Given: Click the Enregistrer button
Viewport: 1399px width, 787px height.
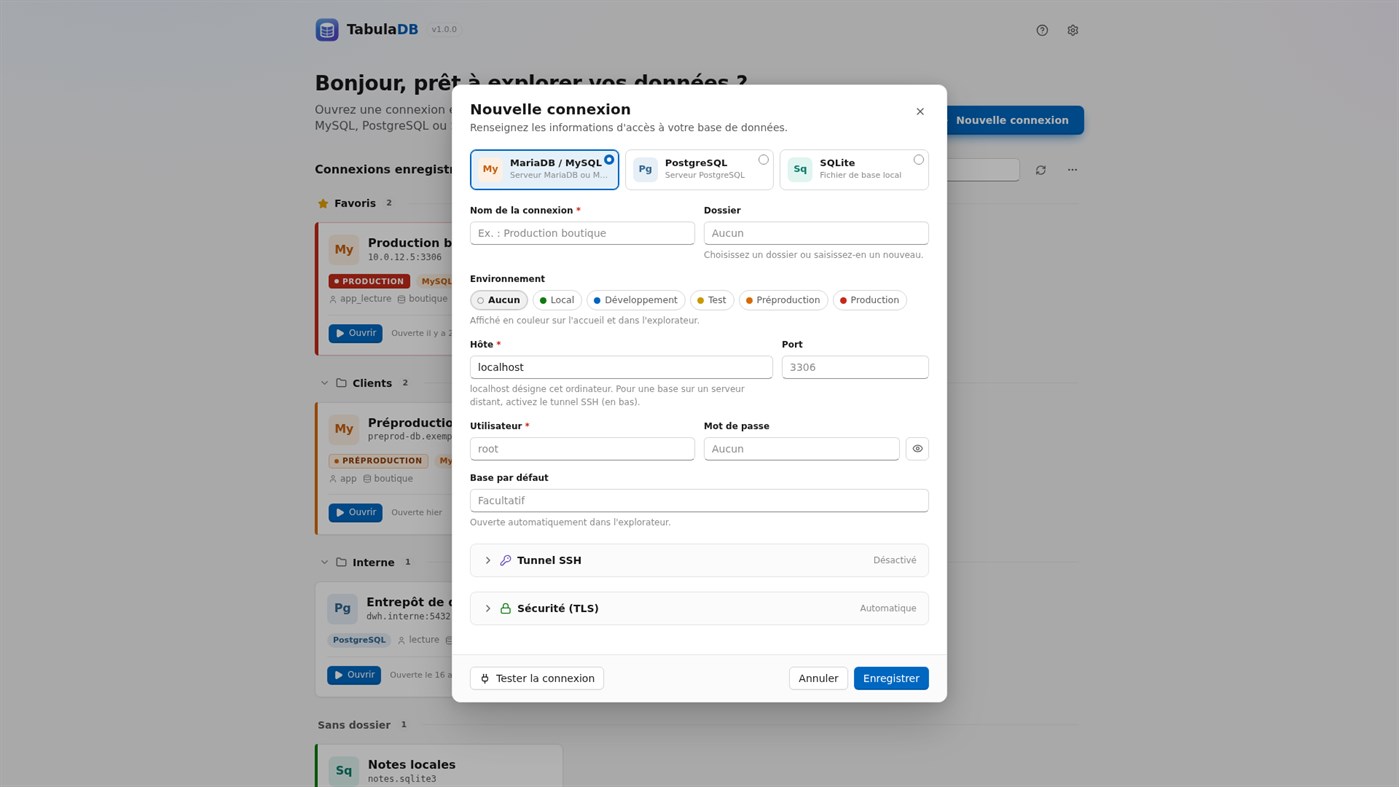Looking at the screenshot, I should click(891, 679).
